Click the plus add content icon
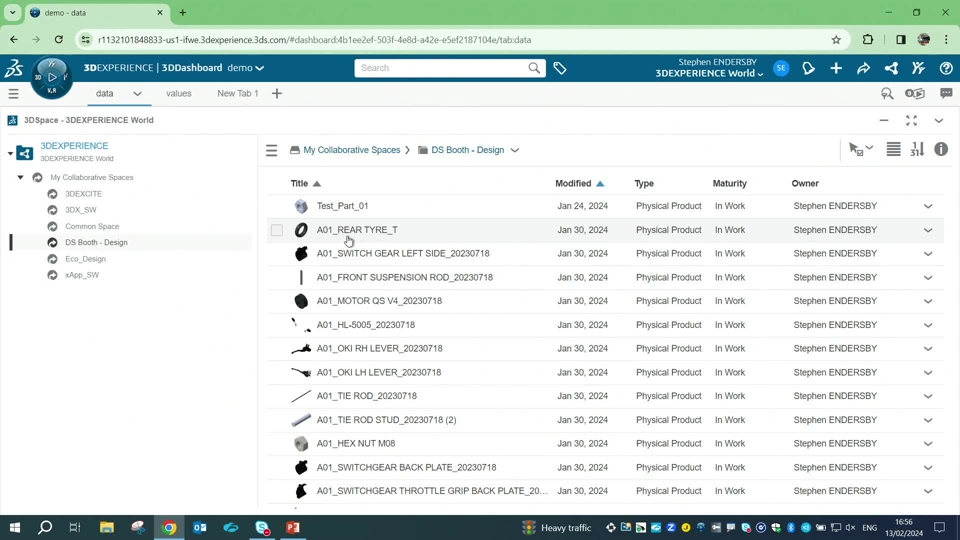 click(x=836, y=68)
